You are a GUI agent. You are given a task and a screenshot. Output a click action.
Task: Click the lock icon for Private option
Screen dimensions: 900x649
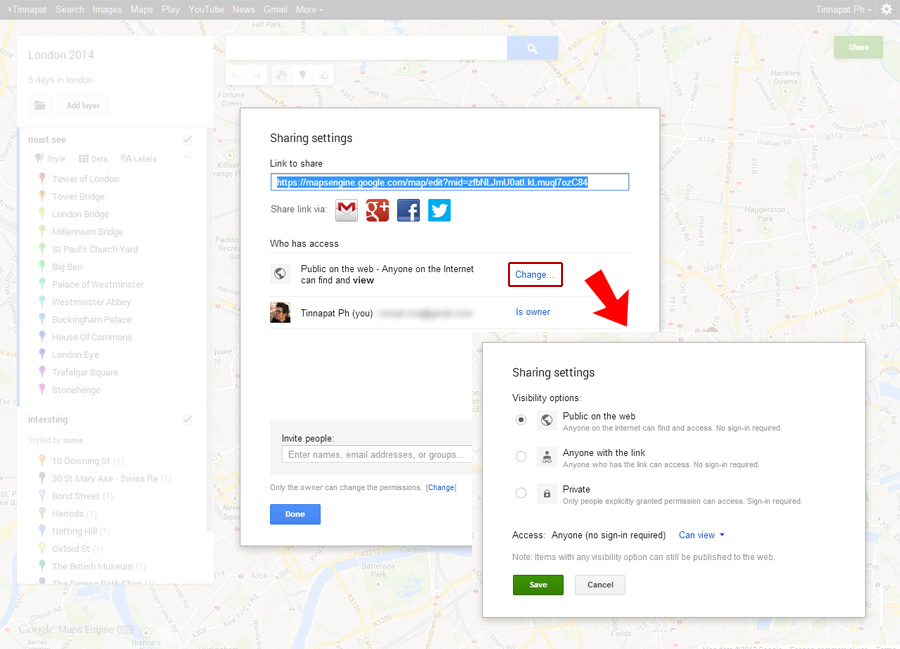pyautogui.click(x=547, y=493)
